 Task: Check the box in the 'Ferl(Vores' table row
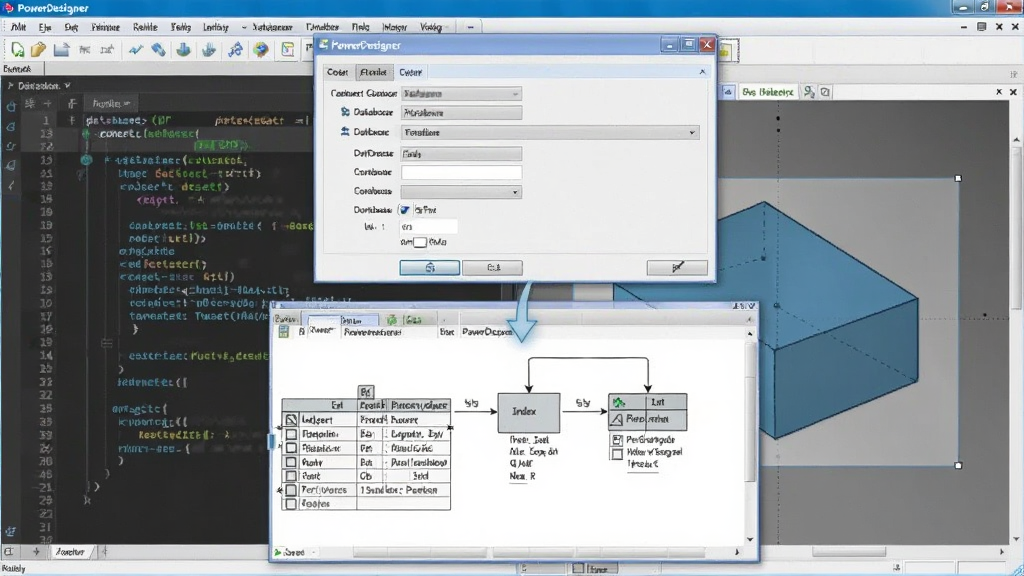[291, 490]
